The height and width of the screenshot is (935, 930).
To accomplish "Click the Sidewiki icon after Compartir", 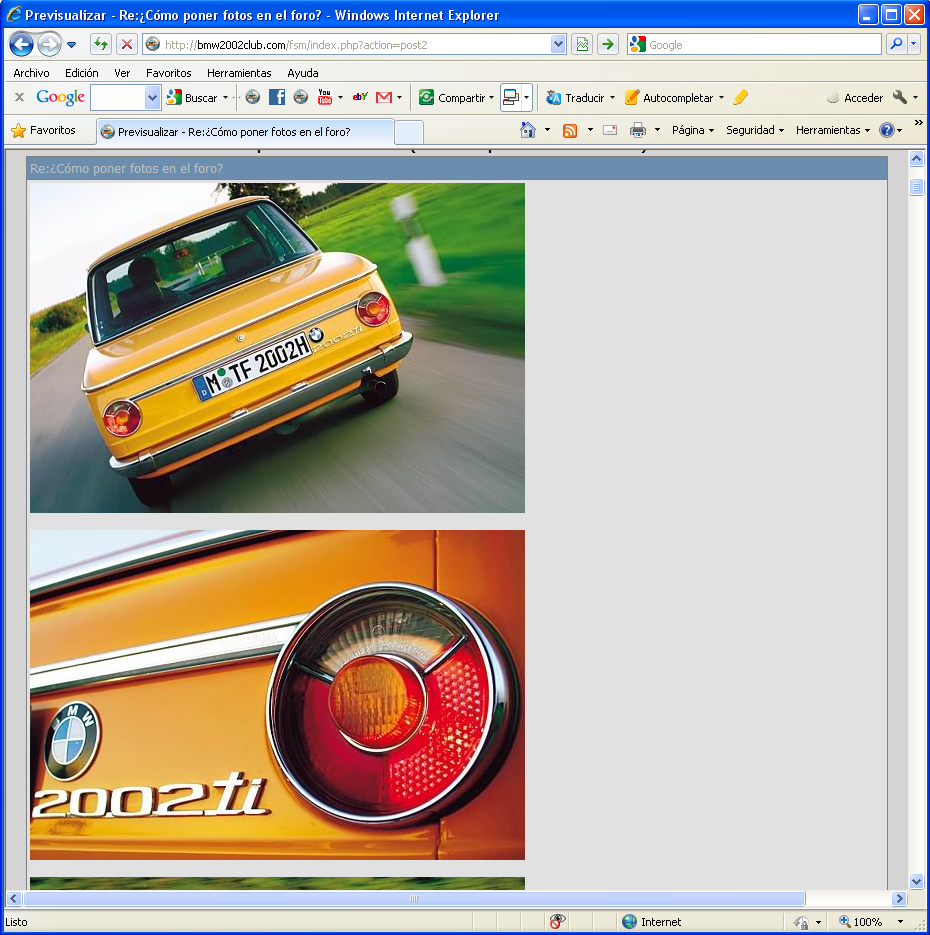I will point(512,97).
